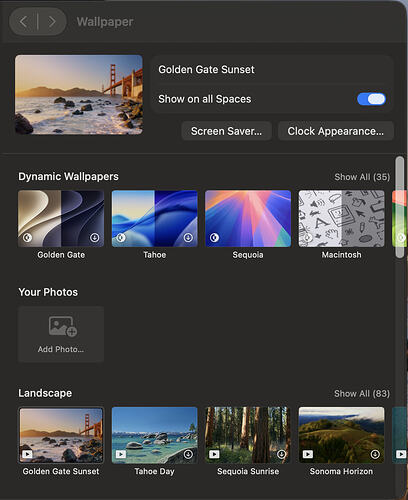The height and width of the screenshot is (500, 408).
Task: Click the Dynamic Wallpapers section heading
Action: coord(68,176)
